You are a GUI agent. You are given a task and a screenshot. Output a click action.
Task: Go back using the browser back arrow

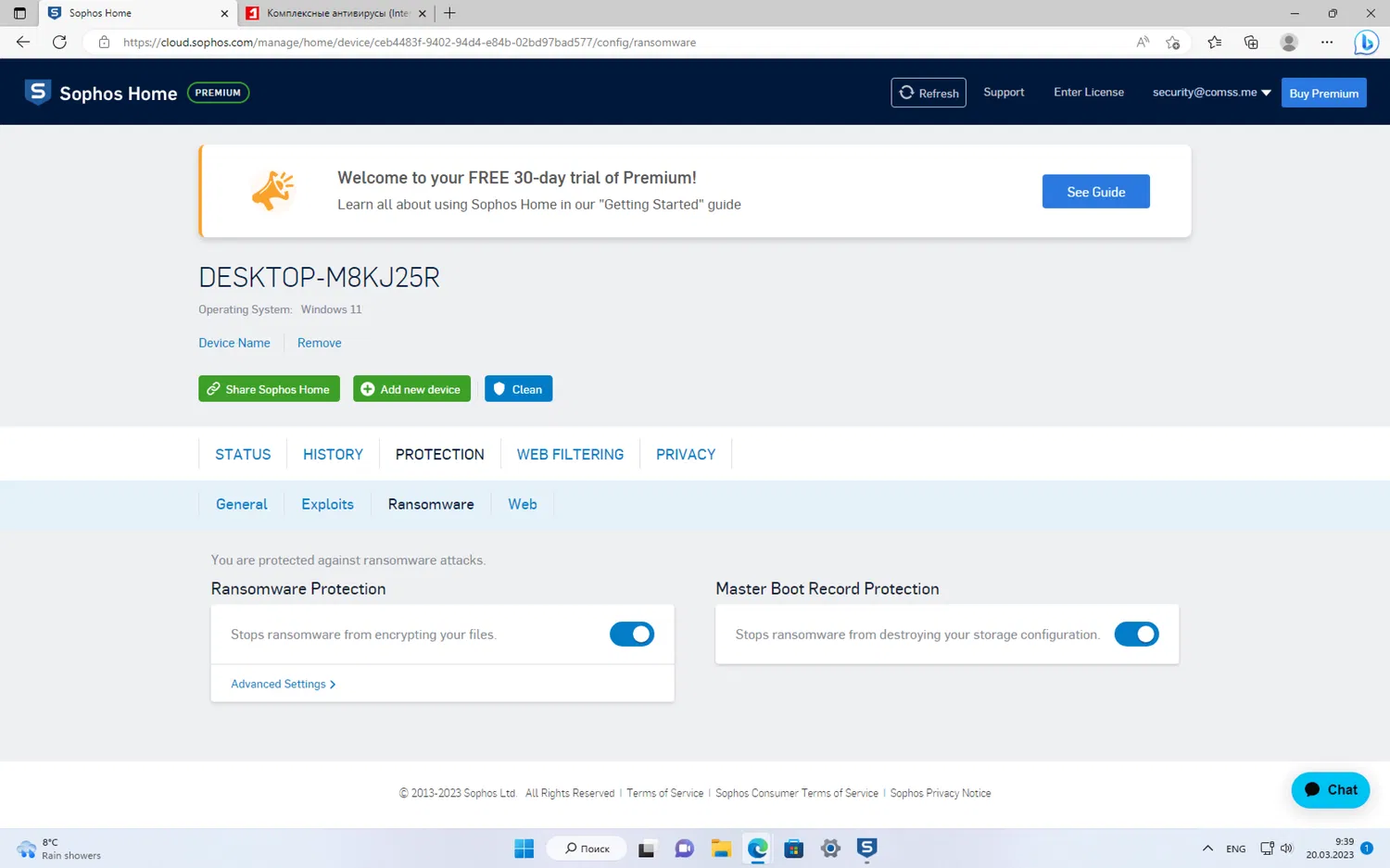[x=23, y=42]
